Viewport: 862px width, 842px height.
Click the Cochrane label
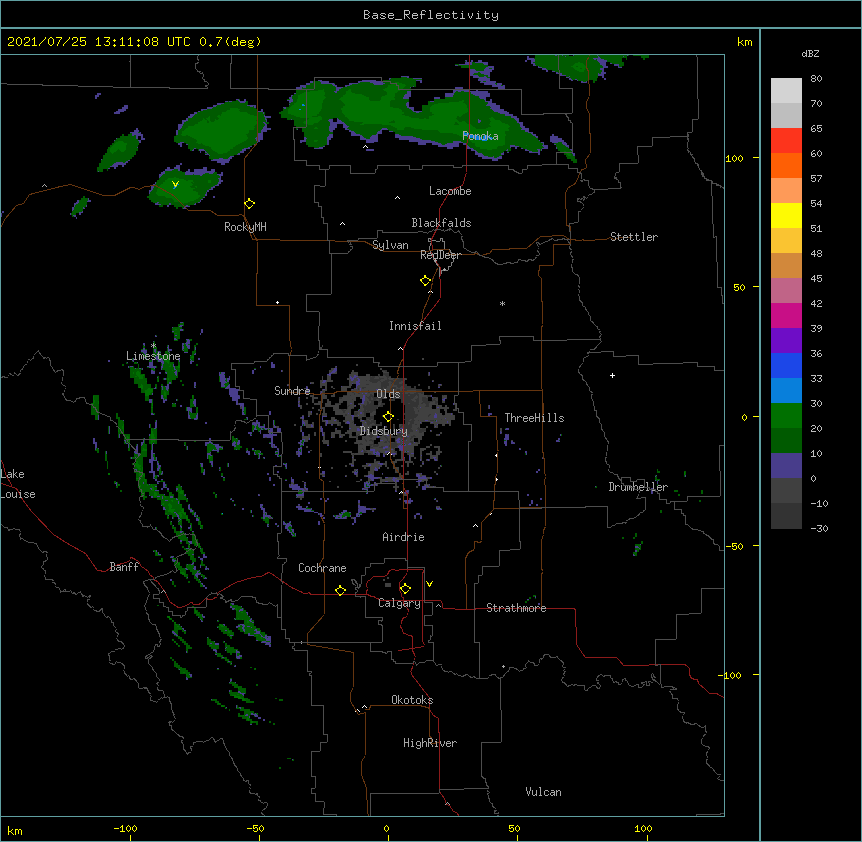[322, 568]
